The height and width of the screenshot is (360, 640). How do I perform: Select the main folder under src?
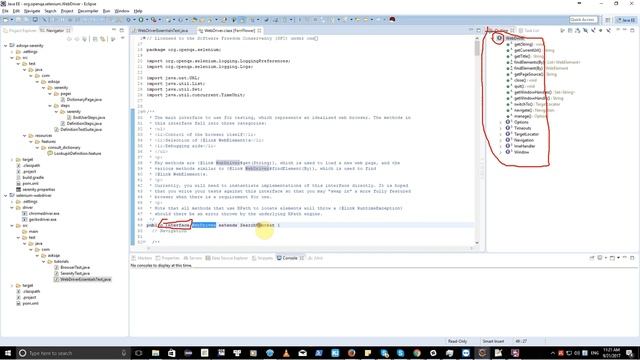(31, 231)
